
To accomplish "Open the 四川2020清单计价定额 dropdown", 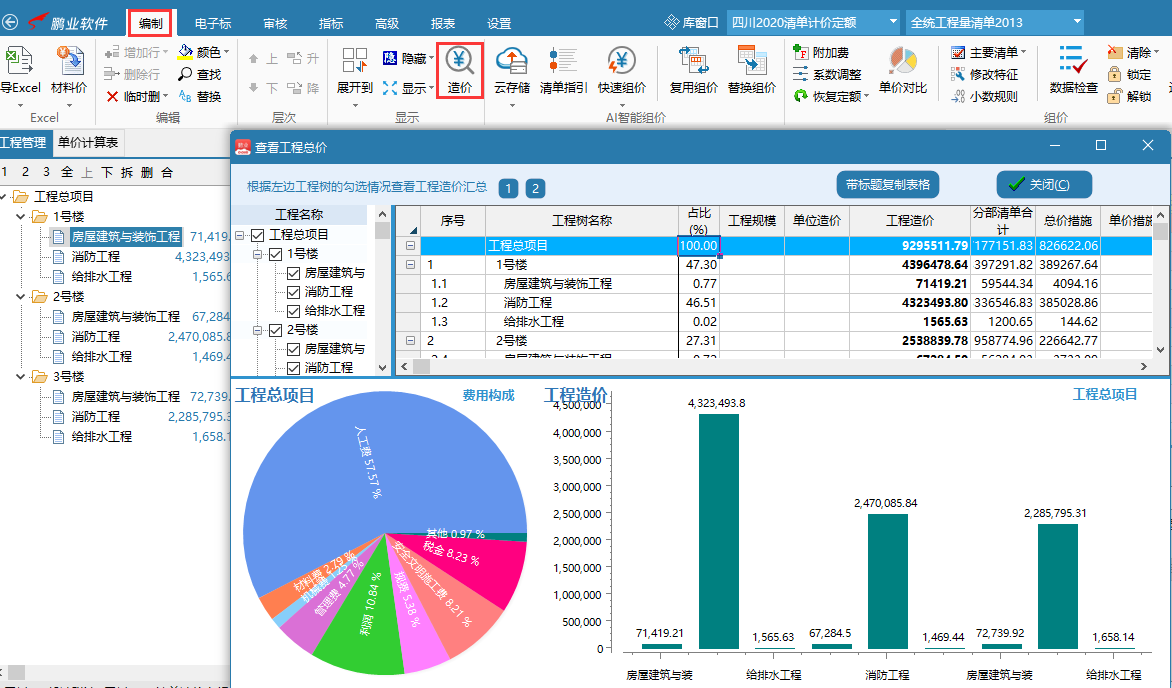I will pos(891,21).
